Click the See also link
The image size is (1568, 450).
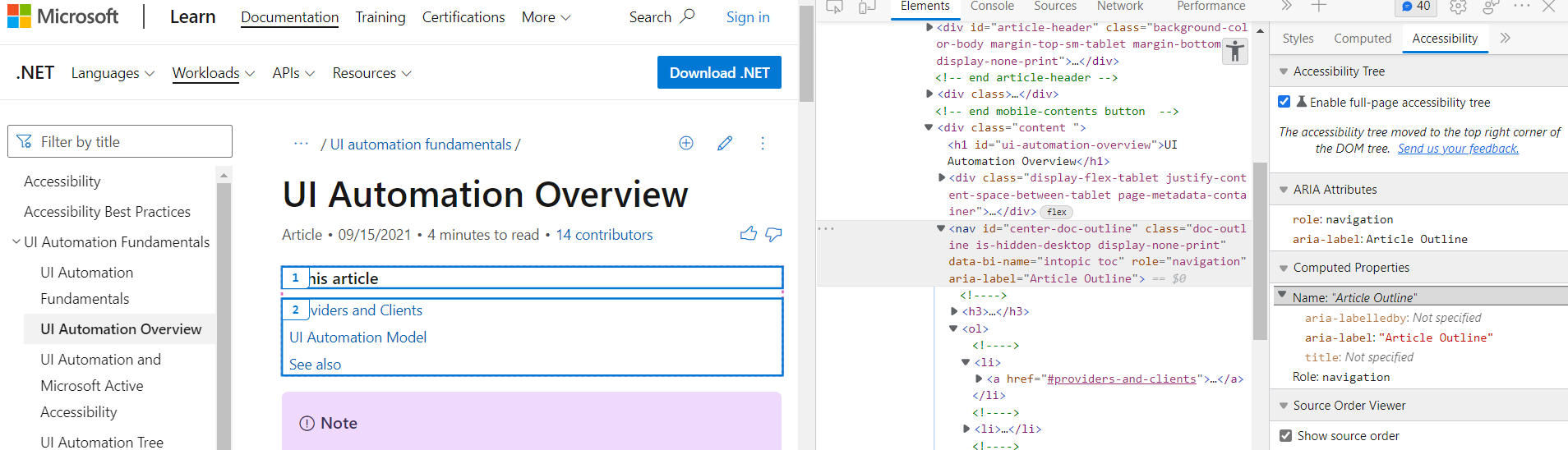315,365
